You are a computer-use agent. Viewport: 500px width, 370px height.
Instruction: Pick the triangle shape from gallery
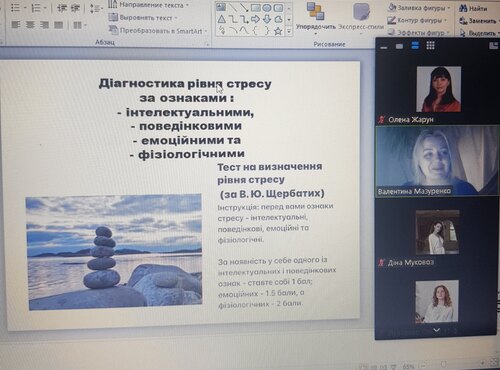point(221,19)
